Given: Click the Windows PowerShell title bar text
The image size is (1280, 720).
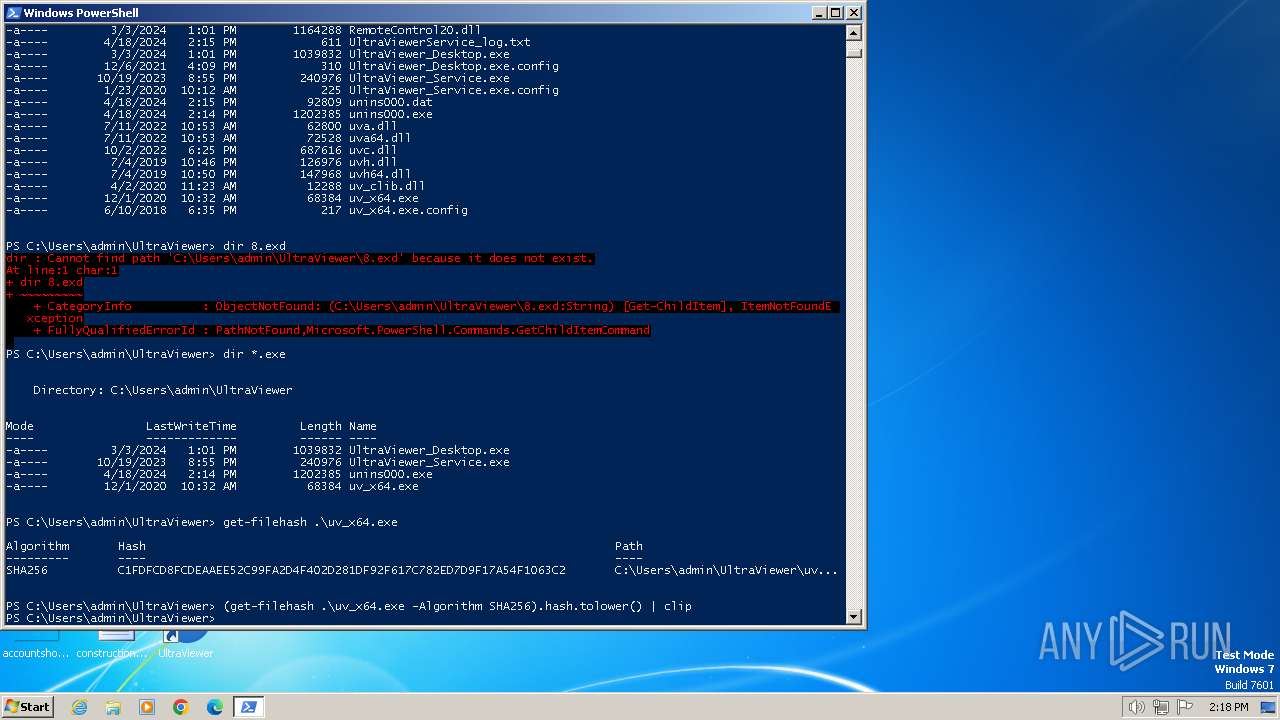Looking at the screenshot, I should click(x=81, y=13).
